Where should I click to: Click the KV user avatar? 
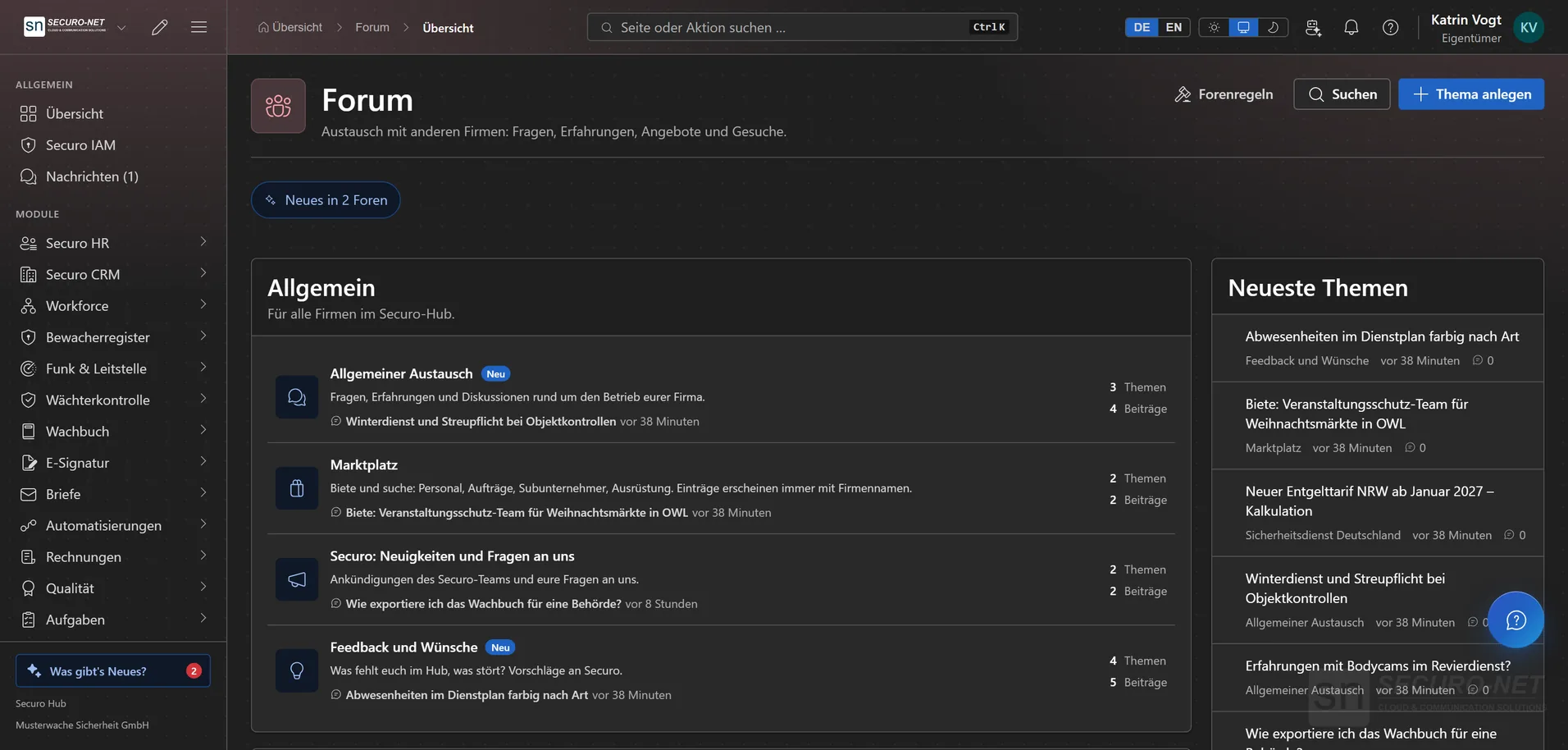[1529, 27]
